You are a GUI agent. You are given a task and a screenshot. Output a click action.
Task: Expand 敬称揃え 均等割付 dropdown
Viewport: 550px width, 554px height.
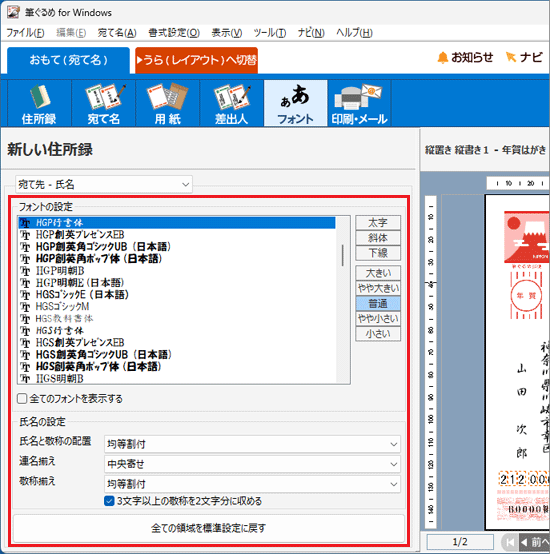pyautogui.click(x=252, y=484)
